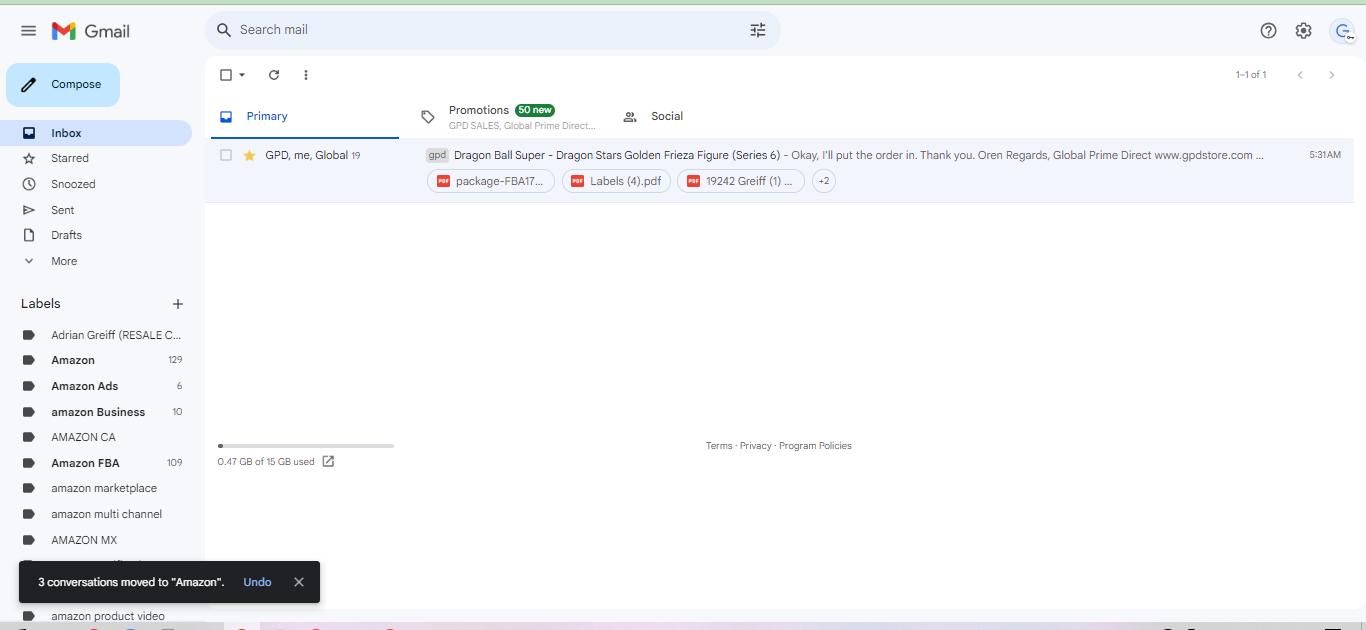Click Undo in the notification
The height and width of the screenshot is (630, 1366).
point(257,582)
